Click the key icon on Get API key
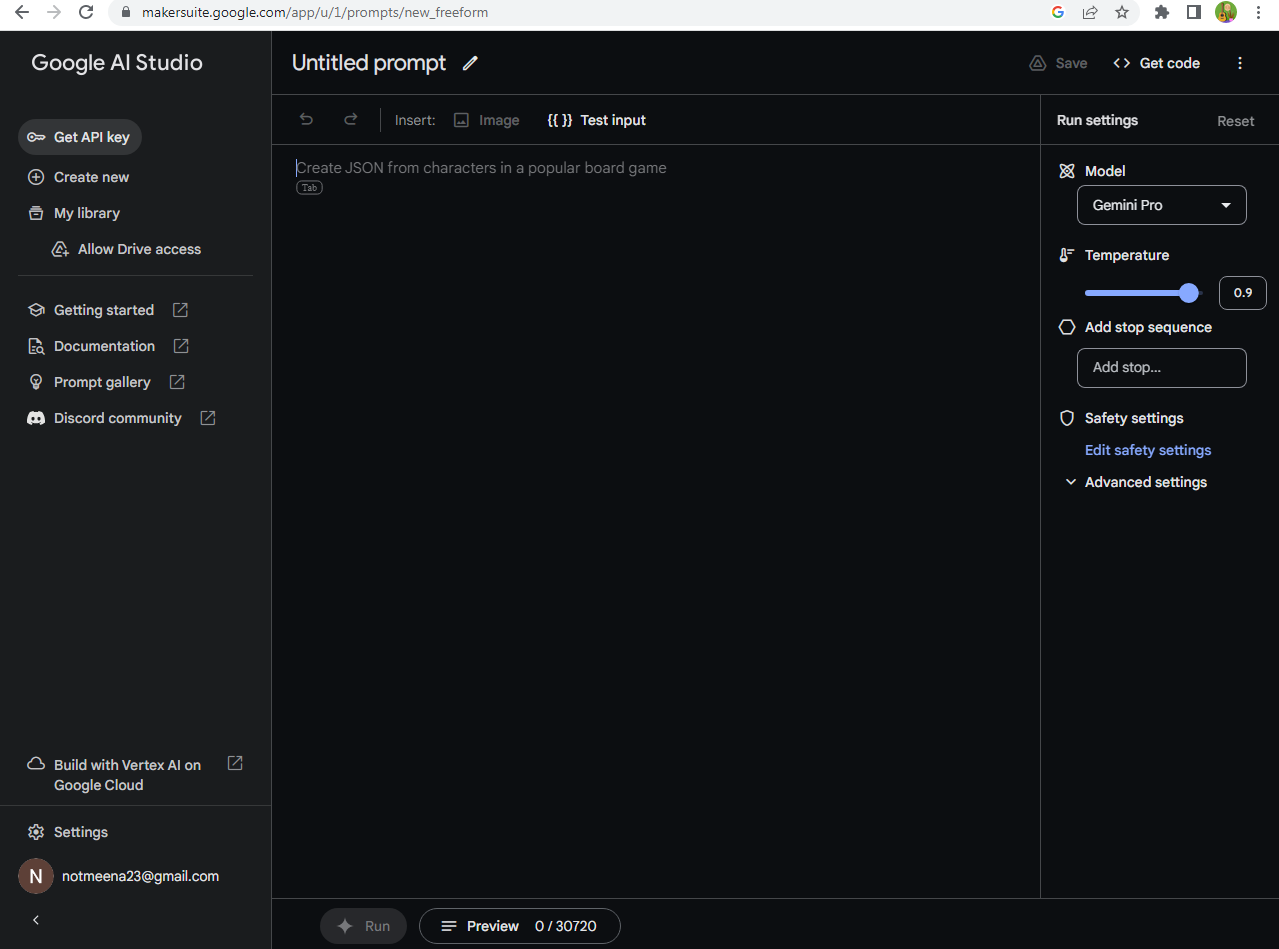The height and width of the screenshot is (949, 1279). click(36, 137)
